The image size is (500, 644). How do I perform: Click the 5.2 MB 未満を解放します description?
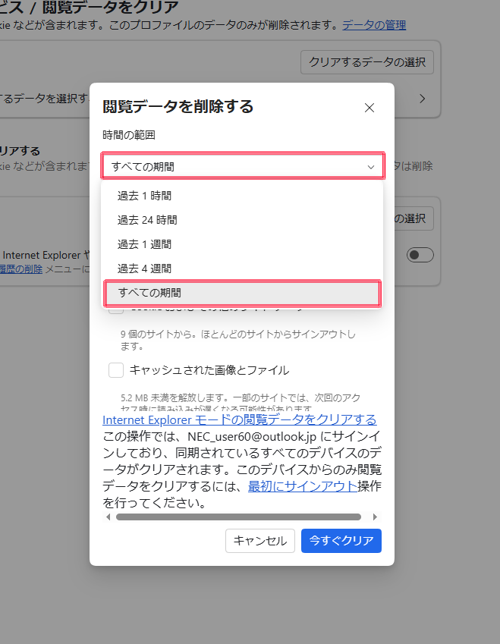(240, 402)
